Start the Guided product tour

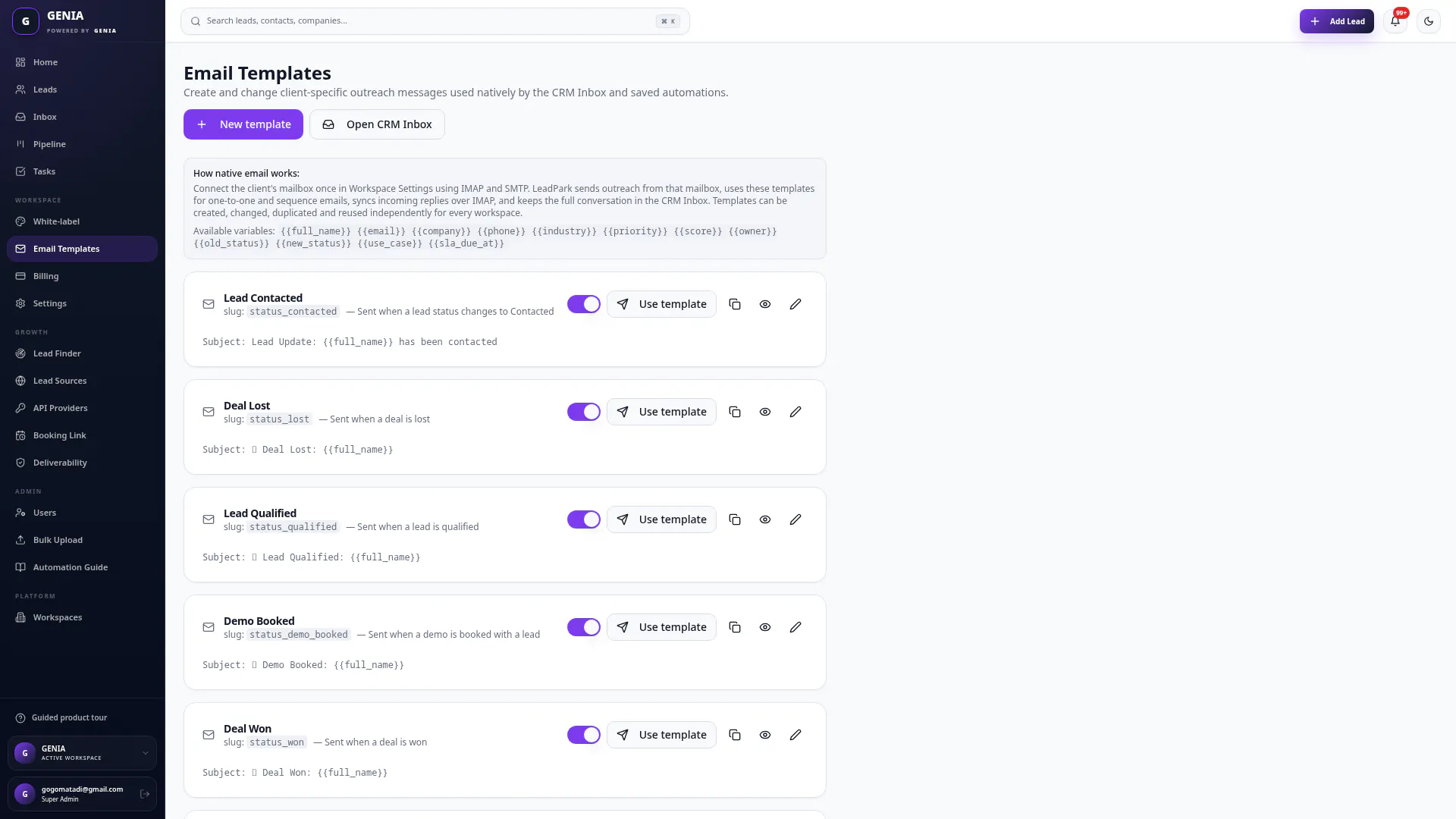coord(61,717)
